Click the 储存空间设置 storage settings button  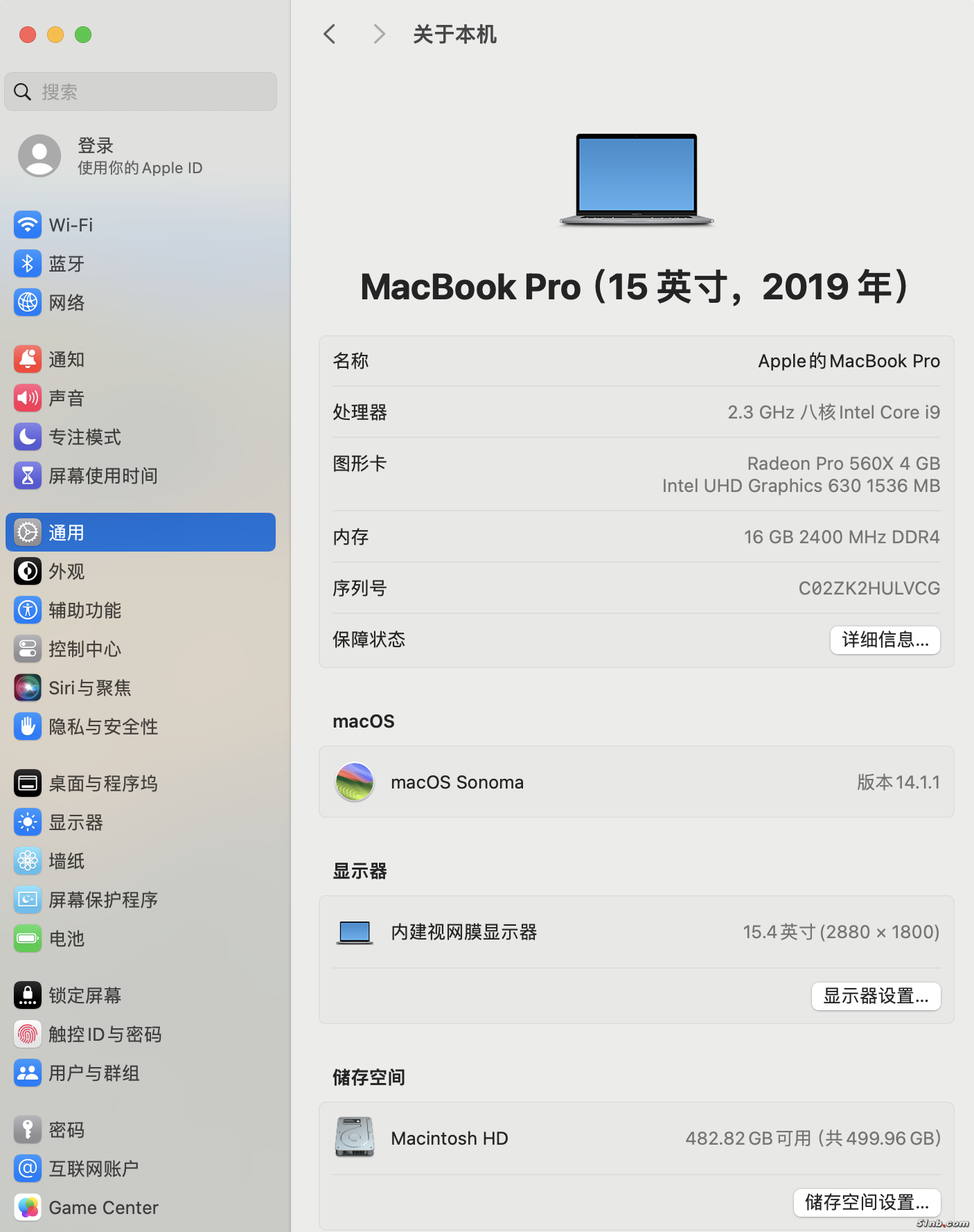coord(867,1203)
